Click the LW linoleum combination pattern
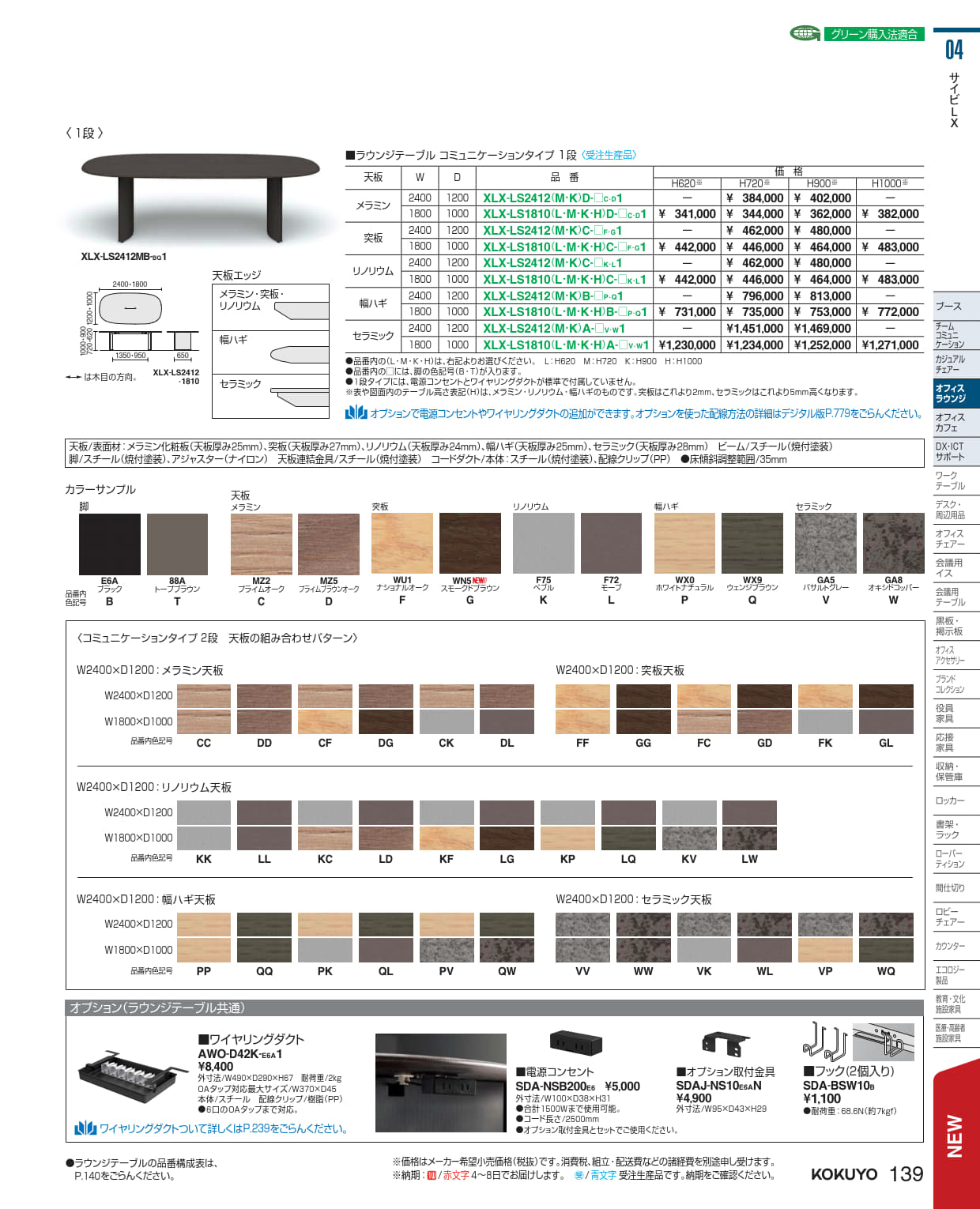Image resolution: width=980 pixels, height=1209 pixels. point(749,826)
